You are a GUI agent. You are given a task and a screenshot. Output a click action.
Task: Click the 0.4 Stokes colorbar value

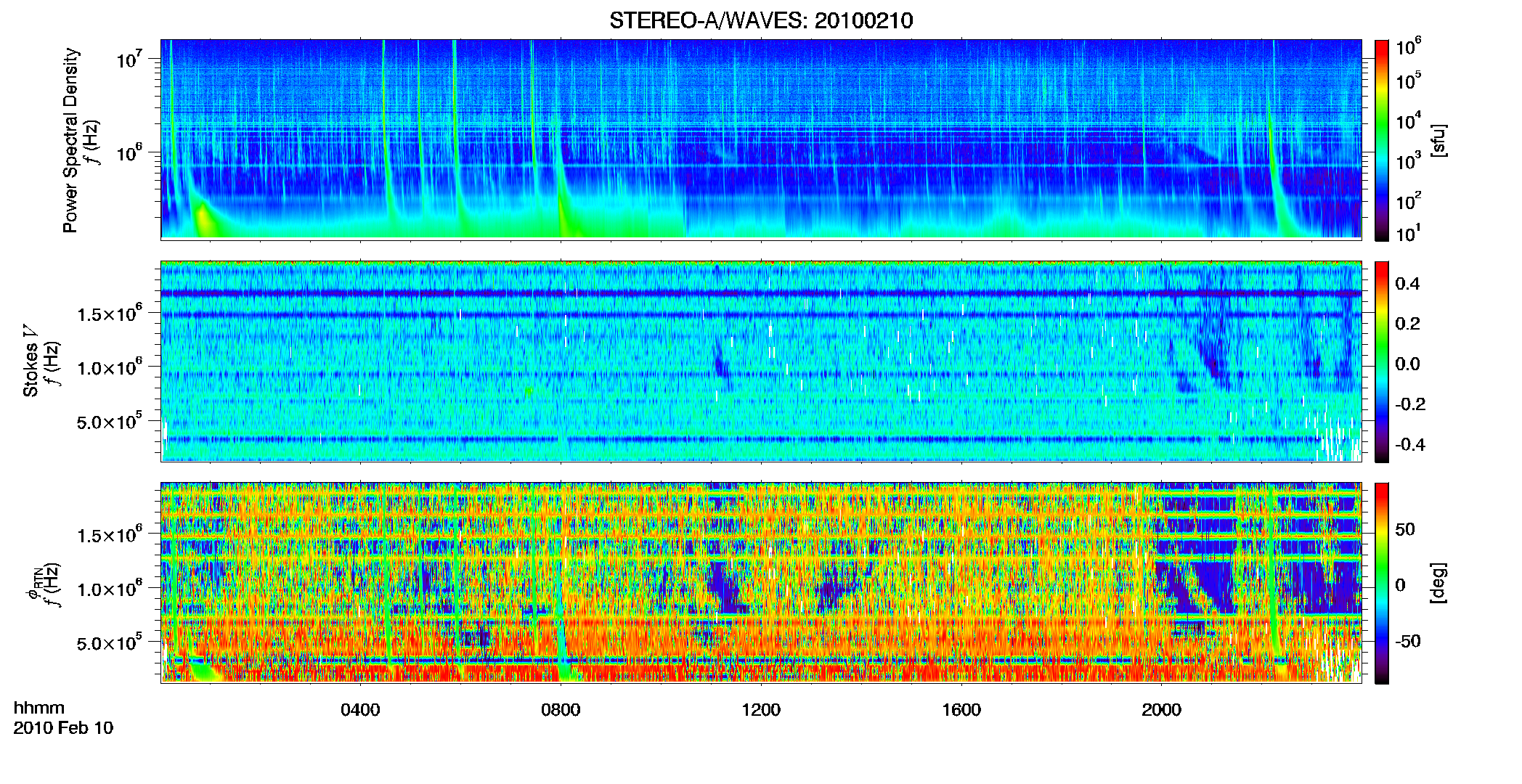1407,284
